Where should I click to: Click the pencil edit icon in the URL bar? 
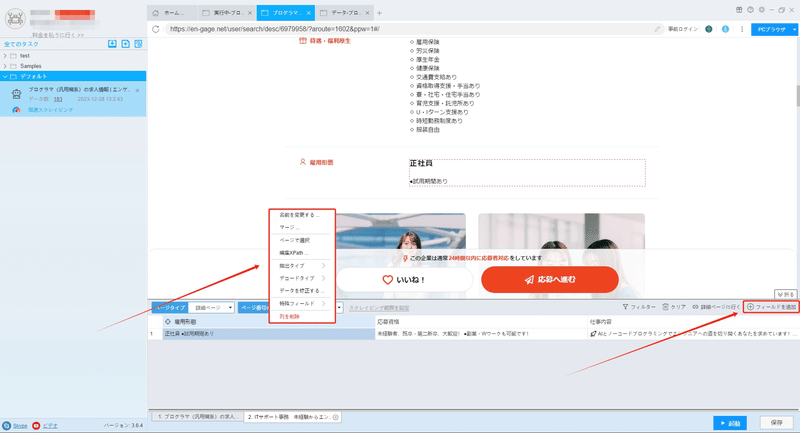pos(657,29)
